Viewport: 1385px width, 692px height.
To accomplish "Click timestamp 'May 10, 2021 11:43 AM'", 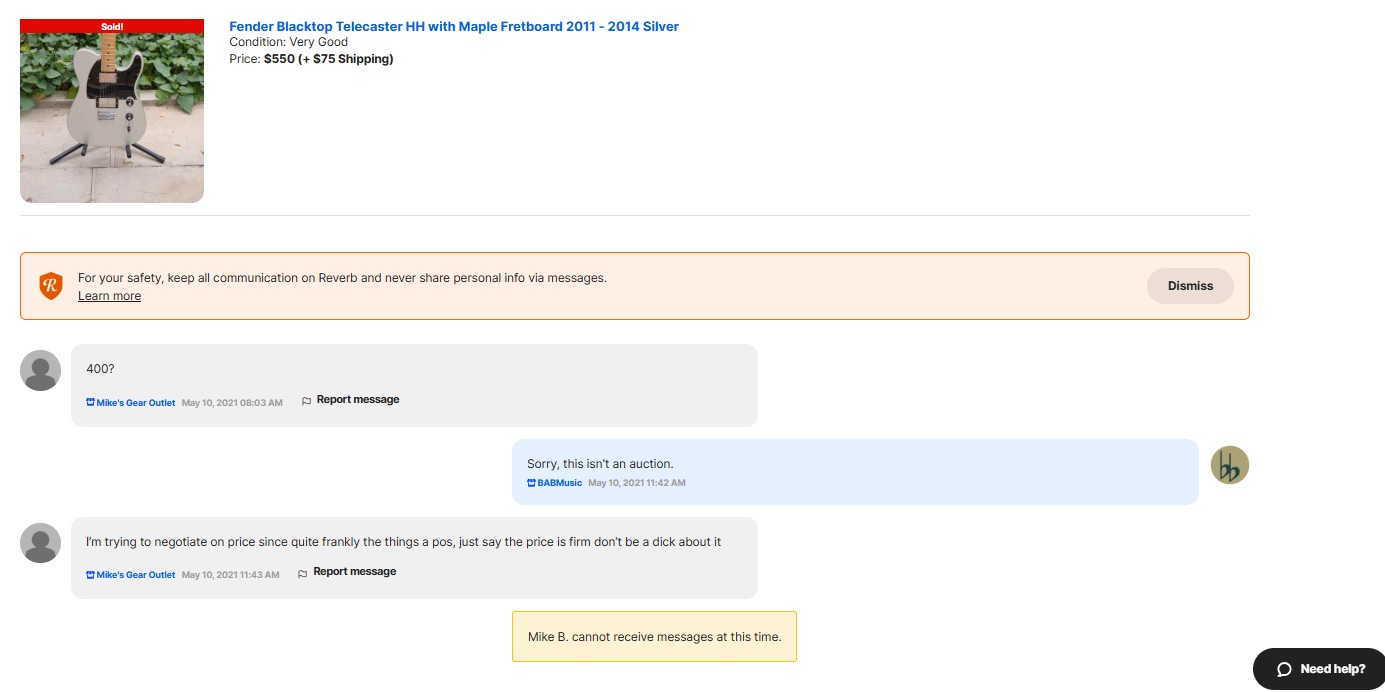I will 231,575.
